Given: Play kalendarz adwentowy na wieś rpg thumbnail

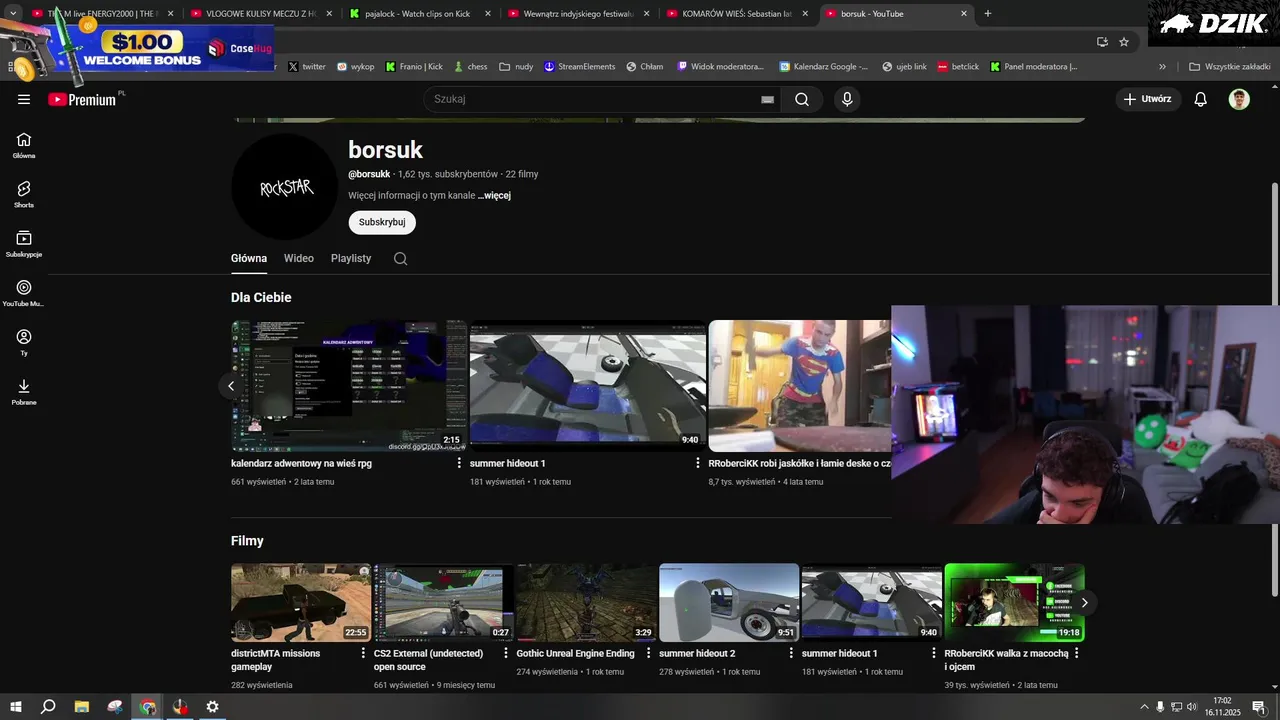Looking at the screenshot, I should [349, 386].
